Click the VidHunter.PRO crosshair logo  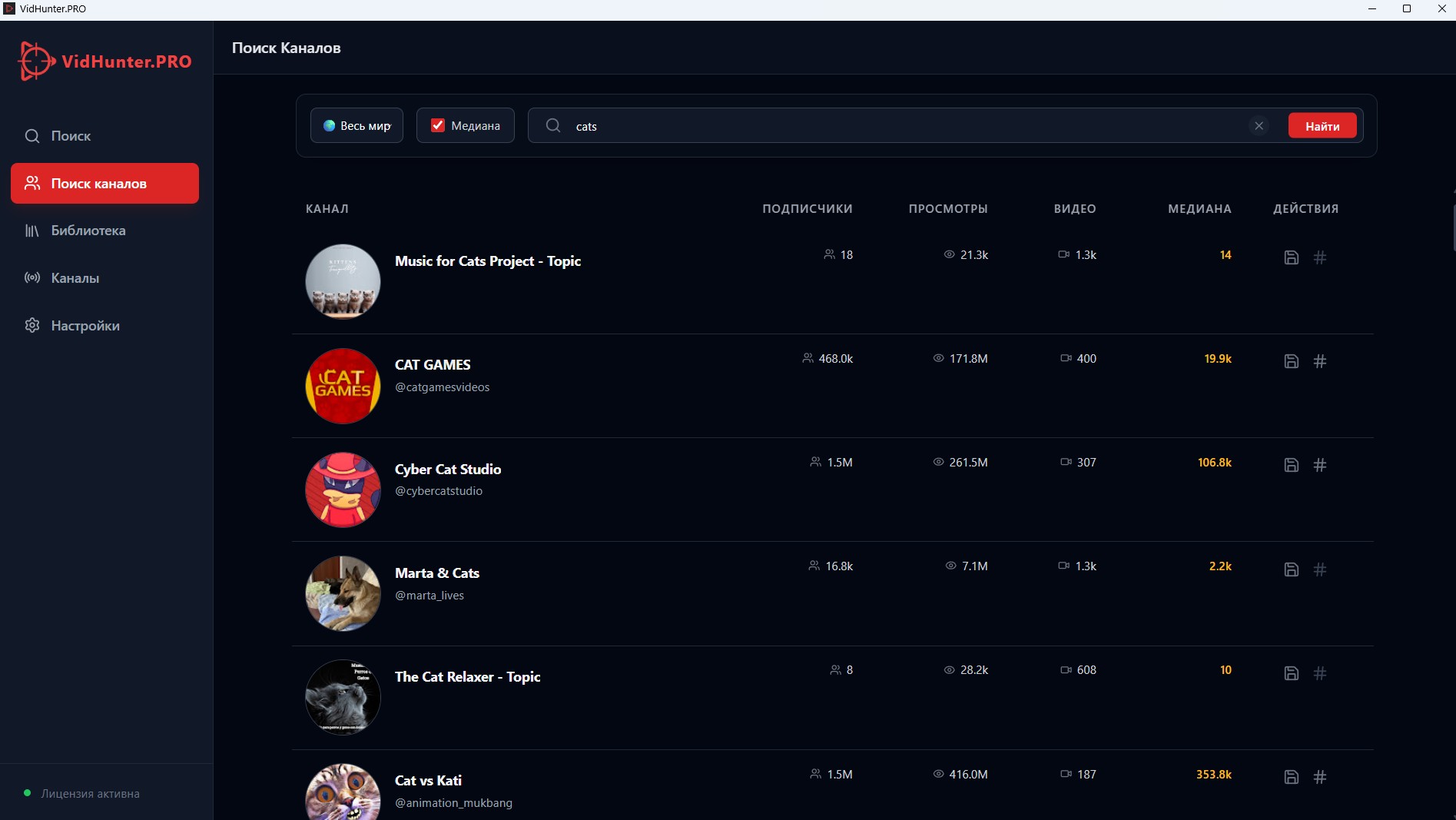point(36,61)
